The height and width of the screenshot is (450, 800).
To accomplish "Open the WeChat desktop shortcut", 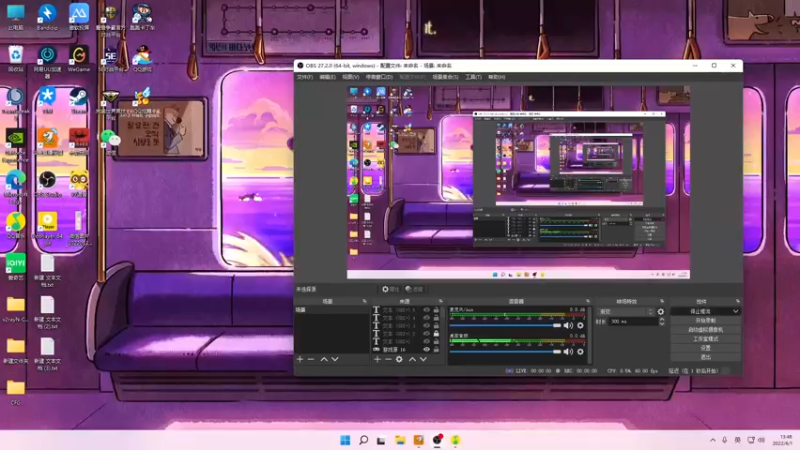I will pyautogui.click(x=110, y=143).
